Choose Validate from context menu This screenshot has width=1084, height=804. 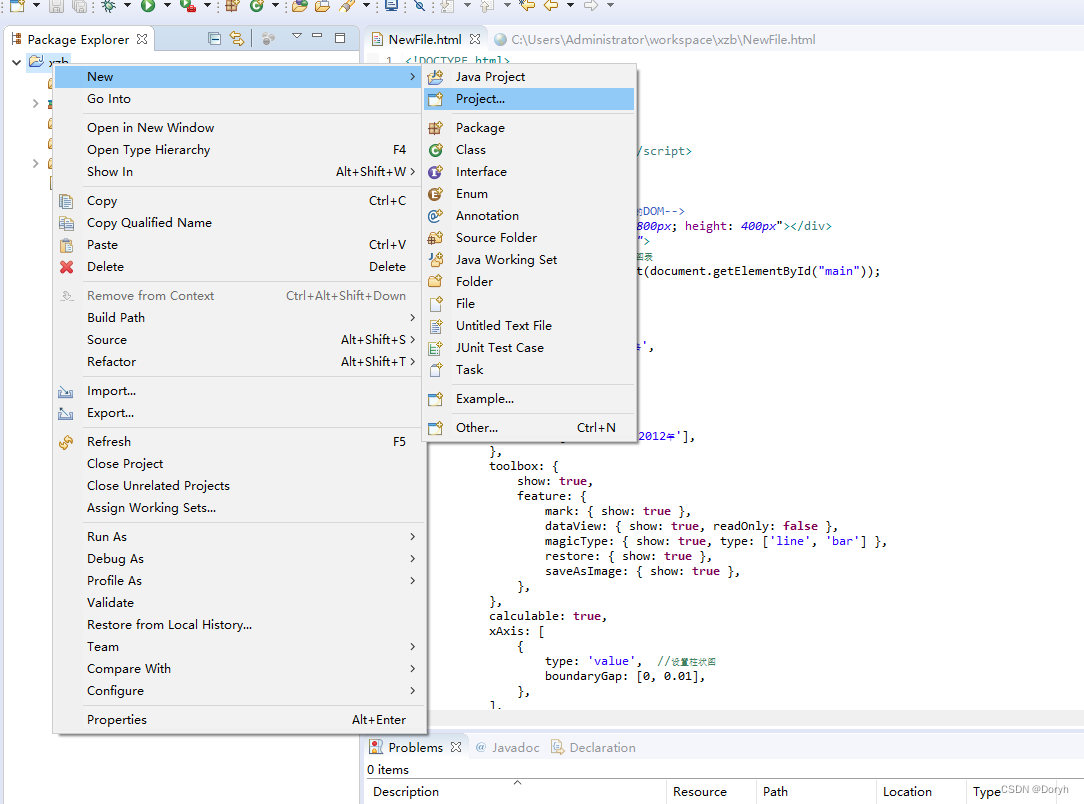click(240, 603)
